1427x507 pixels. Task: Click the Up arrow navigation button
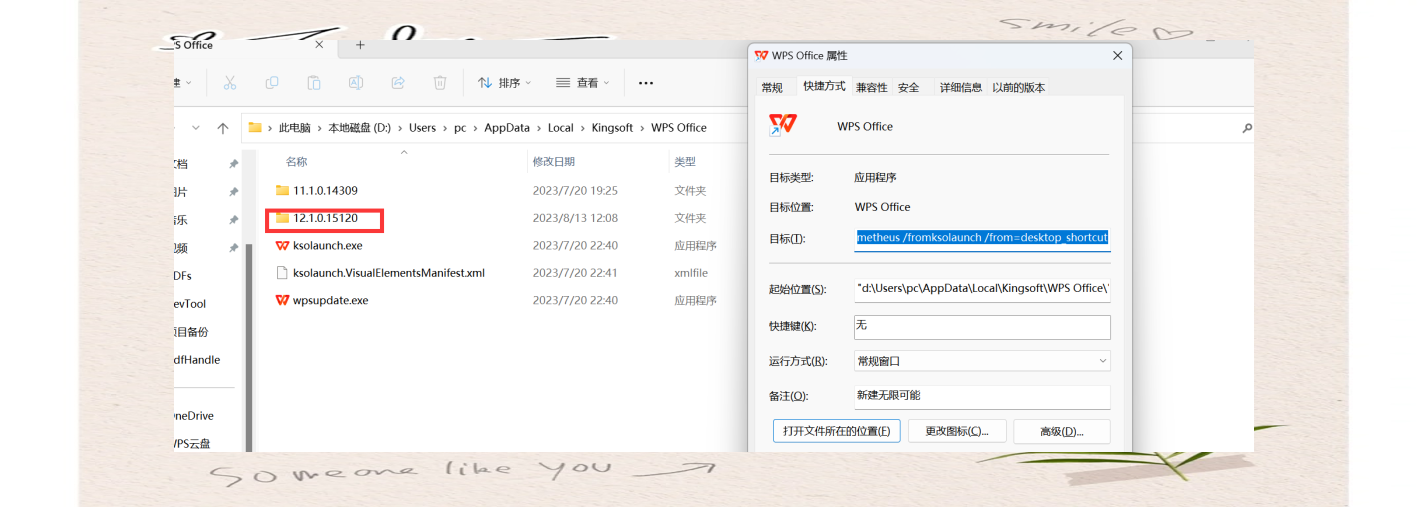pyautogui.click(x=223, y=128)
